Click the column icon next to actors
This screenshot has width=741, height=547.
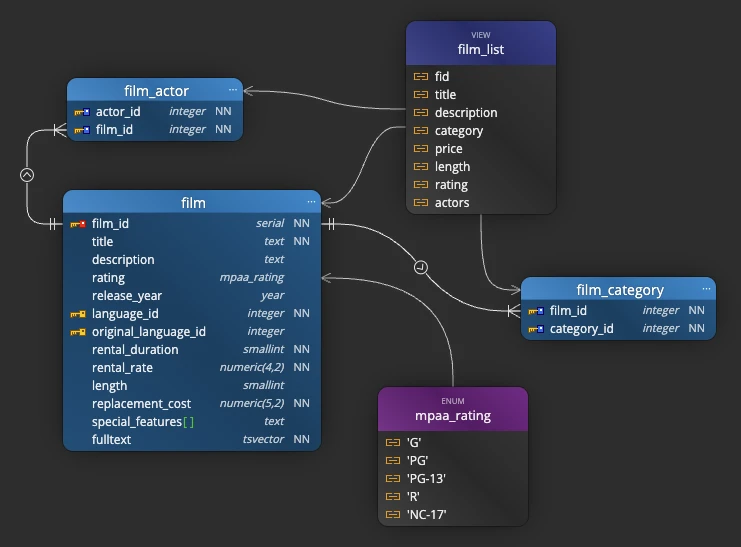pos(421,202)
